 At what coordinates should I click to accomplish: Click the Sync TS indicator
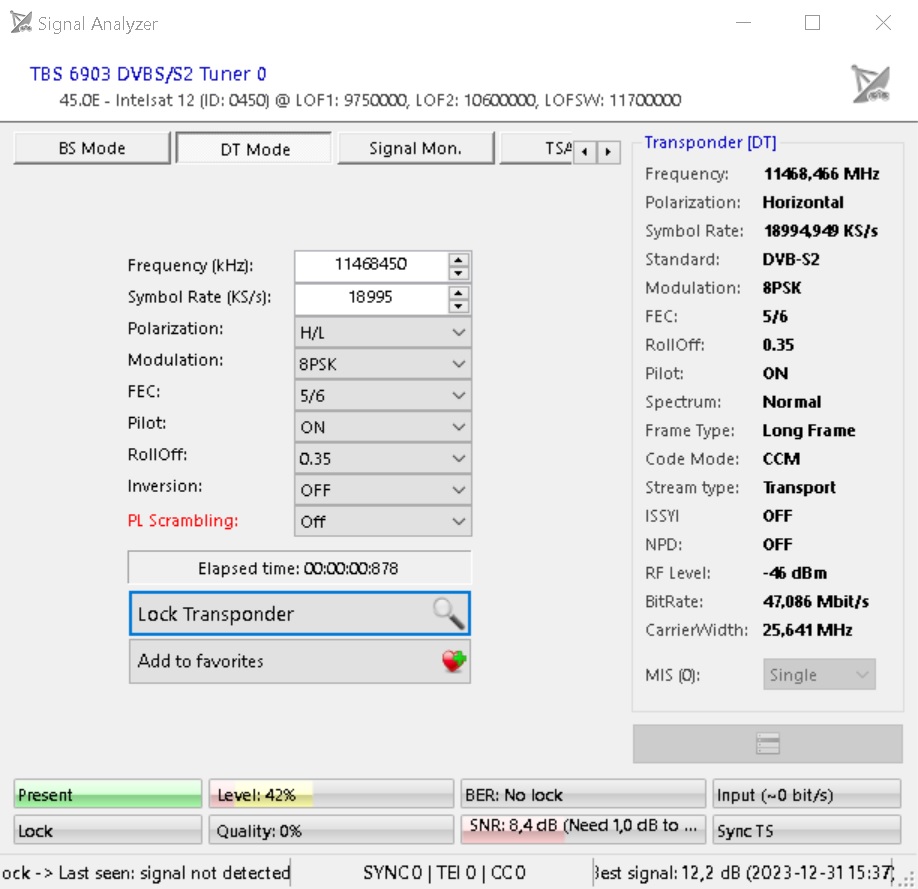coord(807,830)
